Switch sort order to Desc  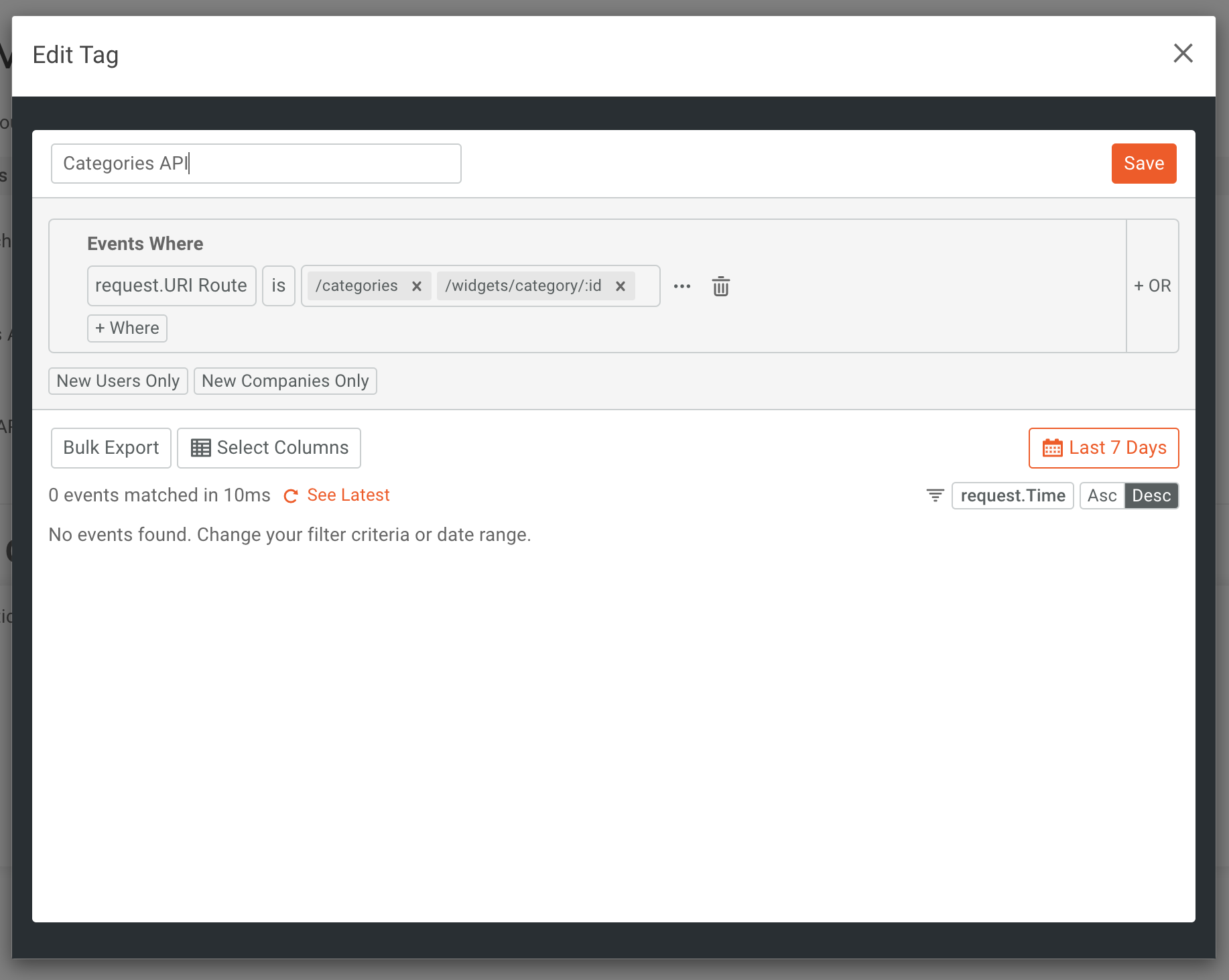click(1151, 495)
